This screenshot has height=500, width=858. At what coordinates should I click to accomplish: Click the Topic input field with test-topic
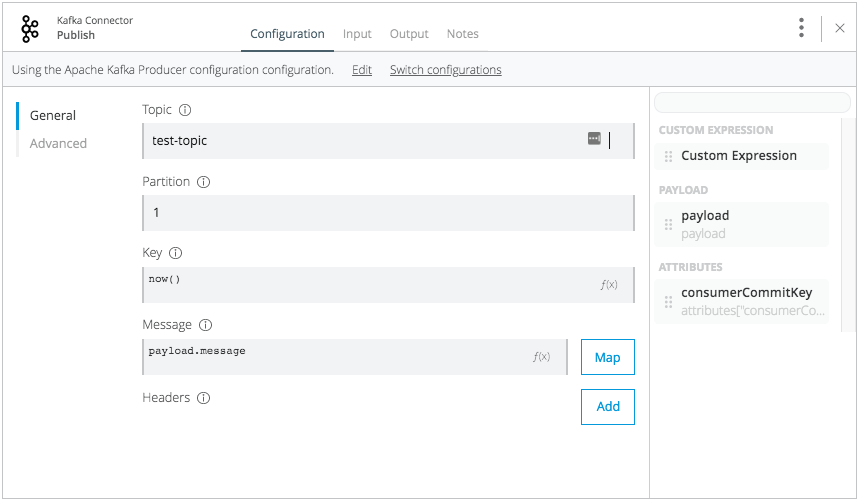389,141
